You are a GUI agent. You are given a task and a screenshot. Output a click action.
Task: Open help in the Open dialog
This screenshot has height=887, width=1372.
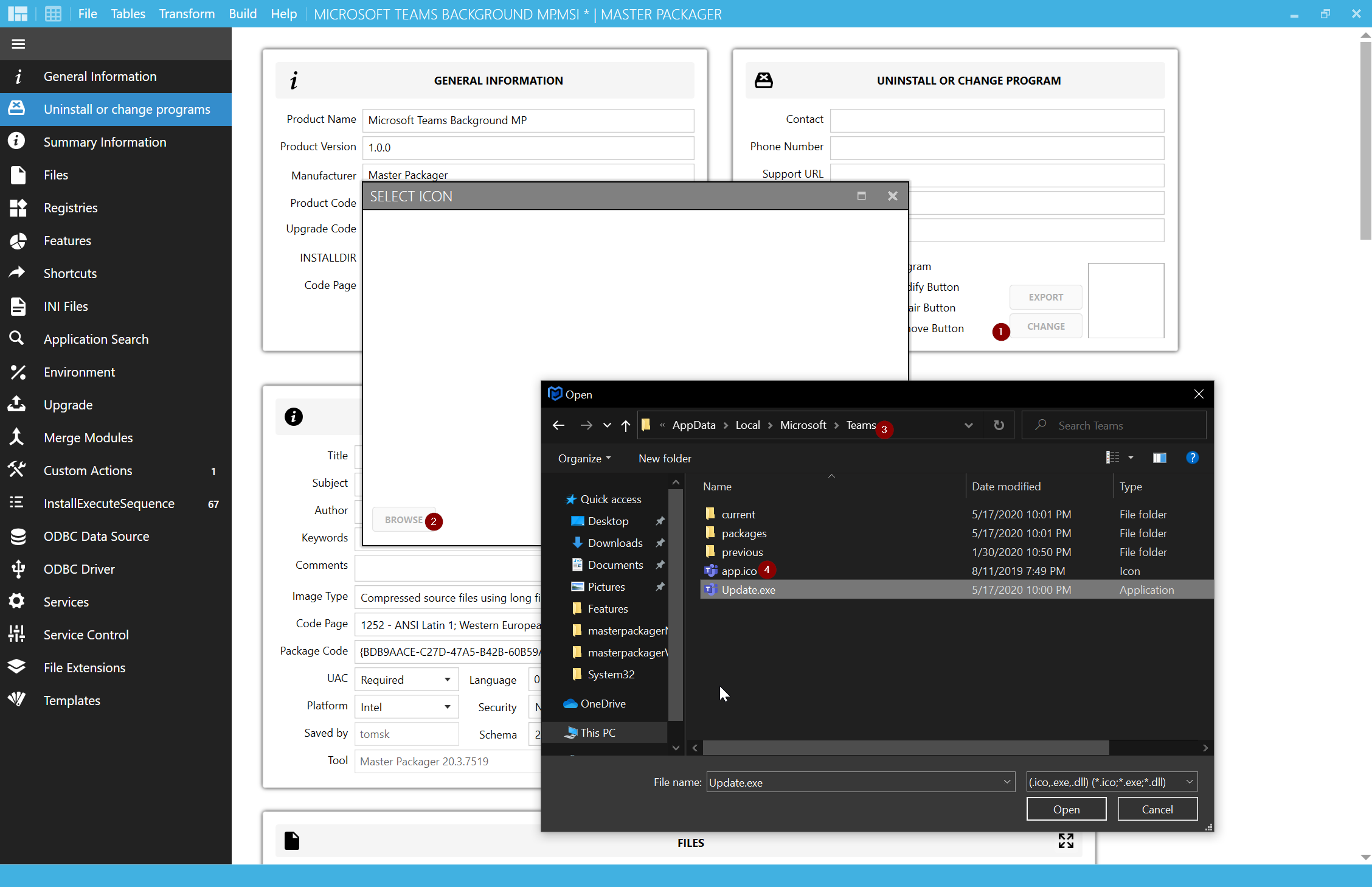1192,458
